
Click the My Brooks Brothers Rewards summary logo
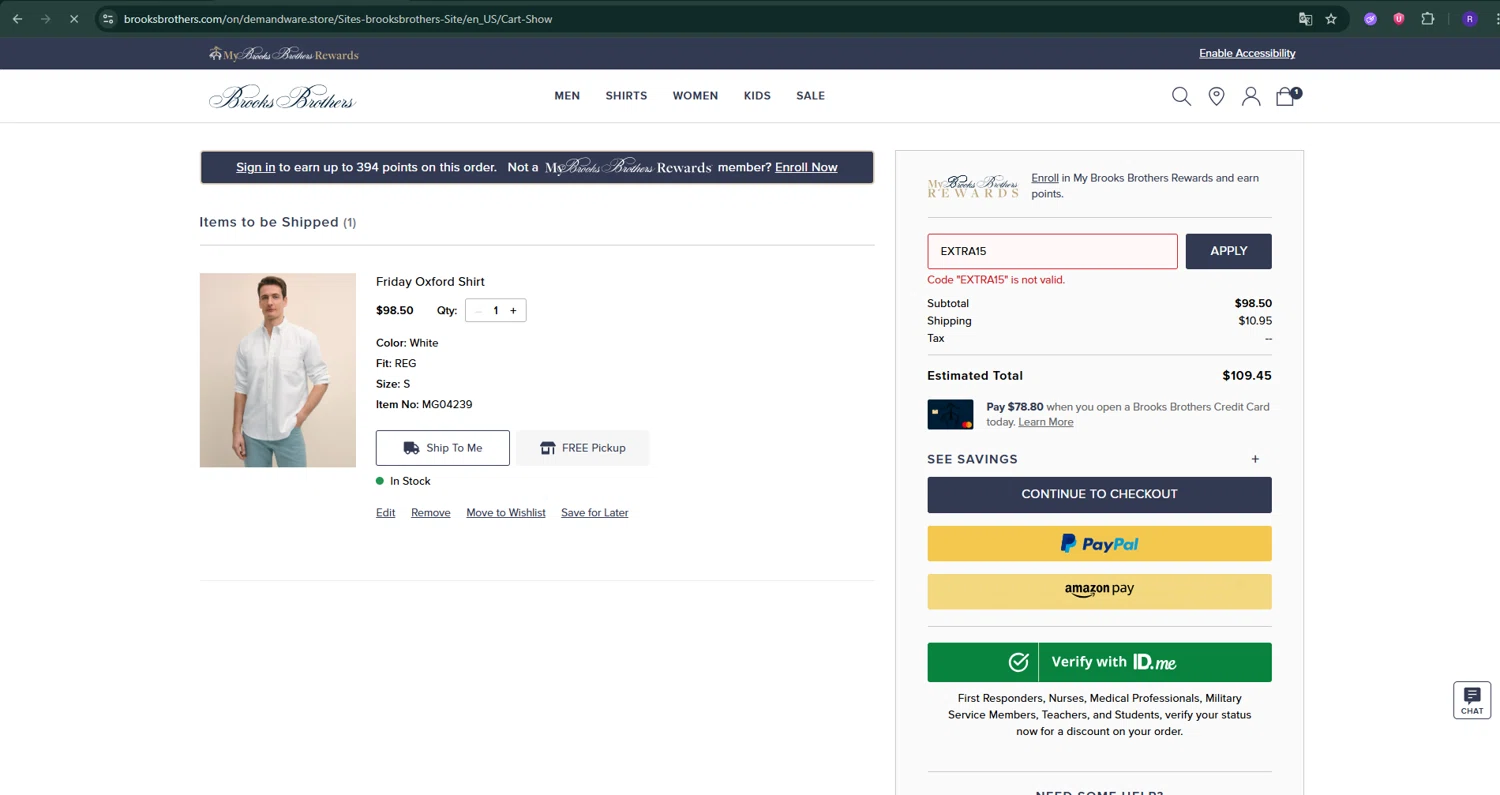973,186
